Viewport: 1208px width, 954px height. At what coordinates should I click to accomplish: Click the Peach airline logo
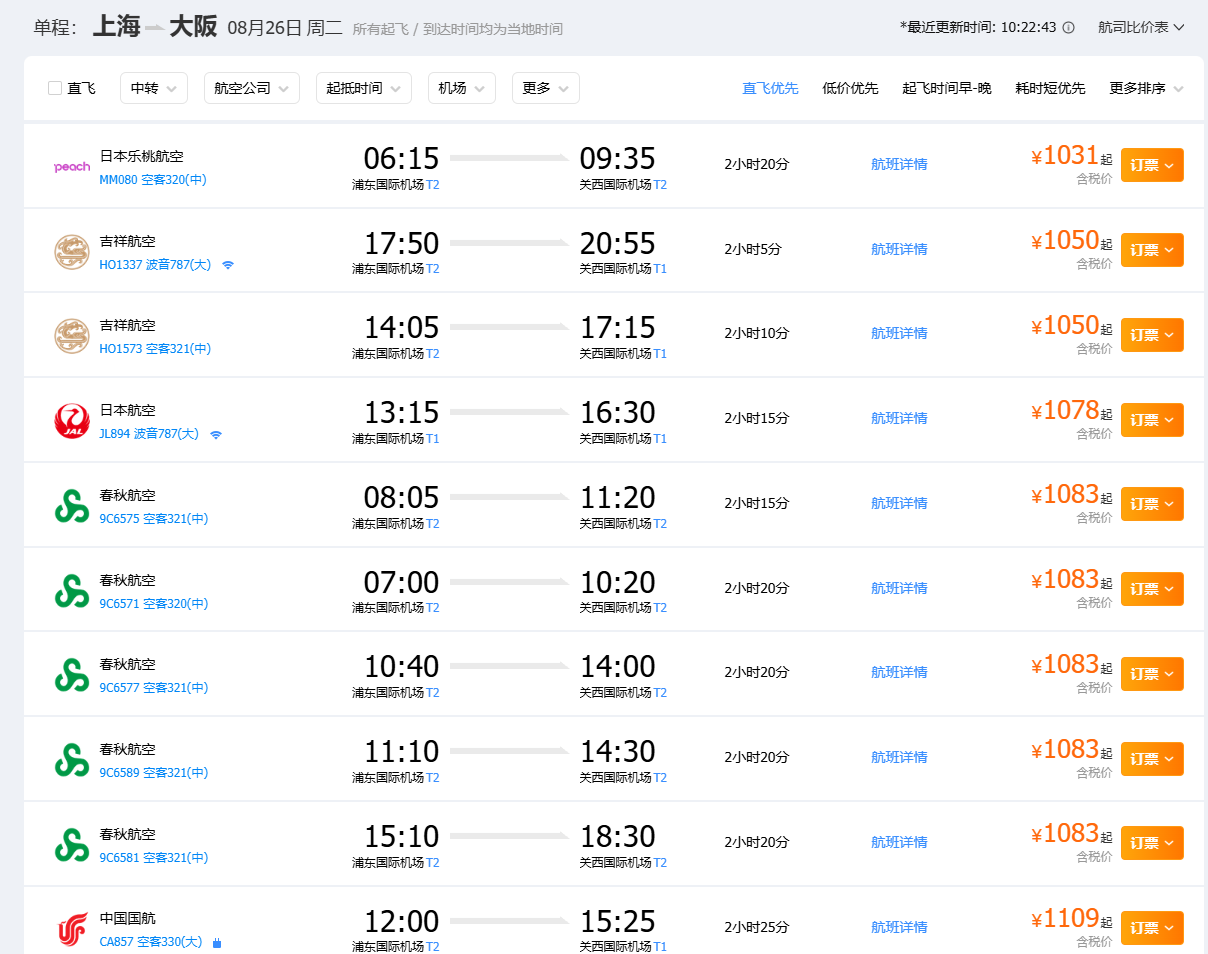[x=72, y=167]
